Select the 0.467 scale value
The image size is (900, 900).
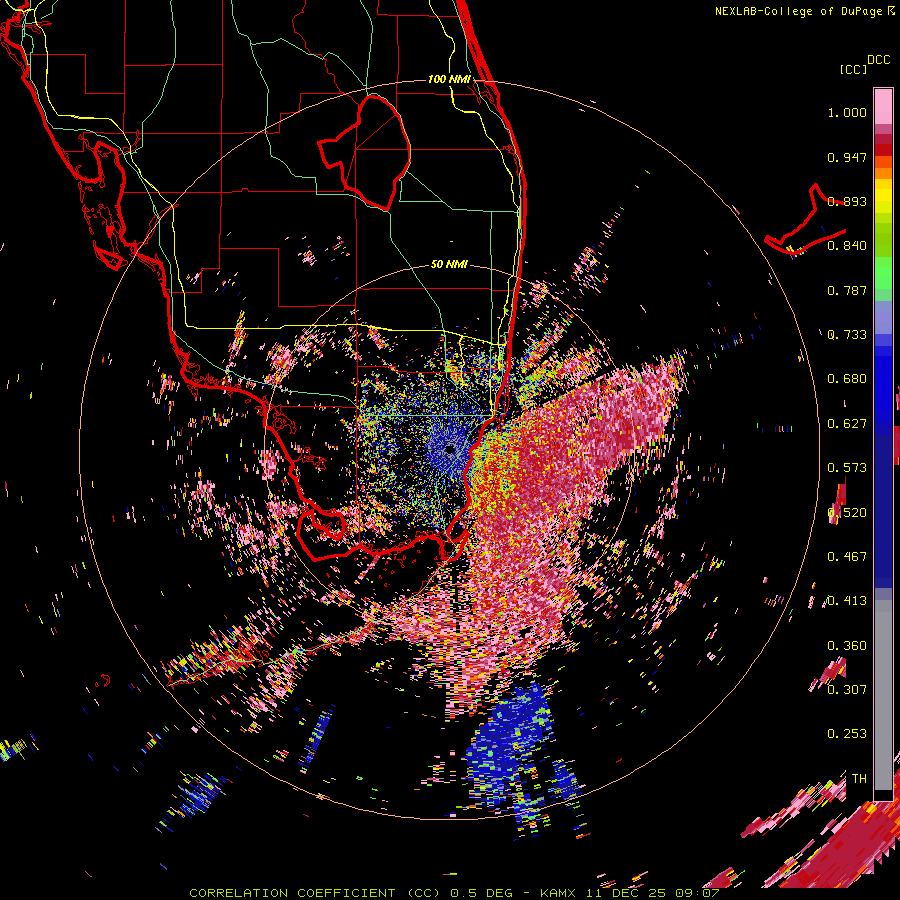pyautogui.click(x=847, y=557)
